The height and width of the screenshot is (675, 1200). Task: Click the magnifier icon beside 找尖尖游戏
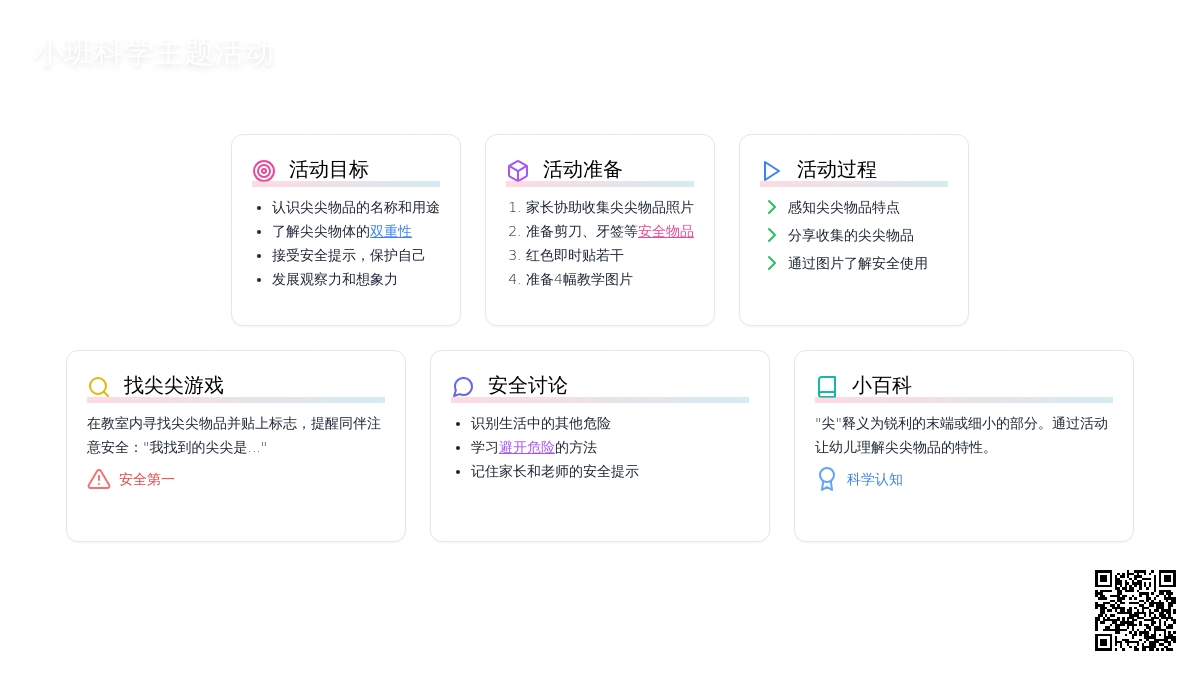tap(99, 387)
